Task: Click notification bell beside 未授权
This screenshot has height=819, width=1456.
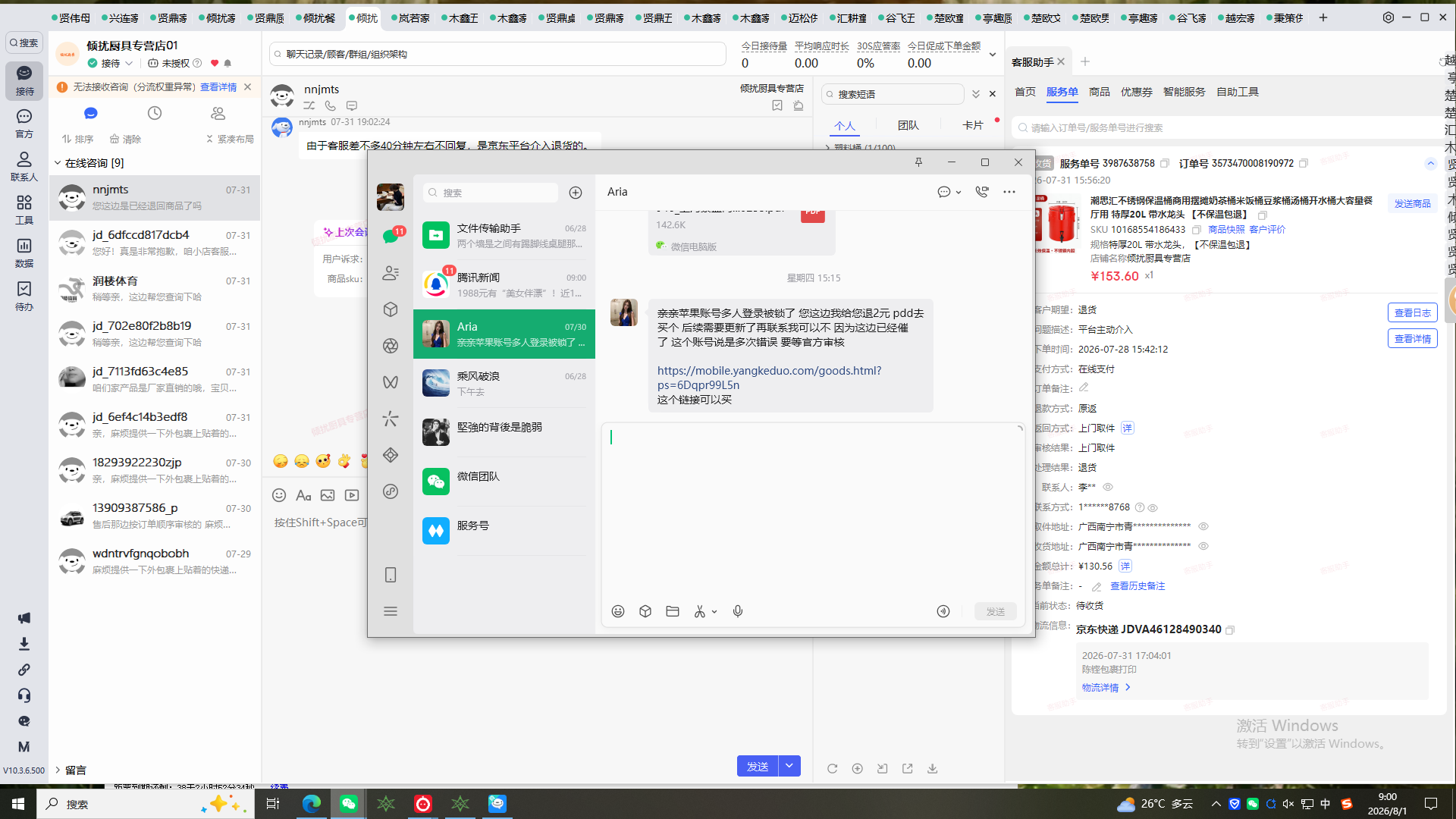Action: (x=227, y=64)
